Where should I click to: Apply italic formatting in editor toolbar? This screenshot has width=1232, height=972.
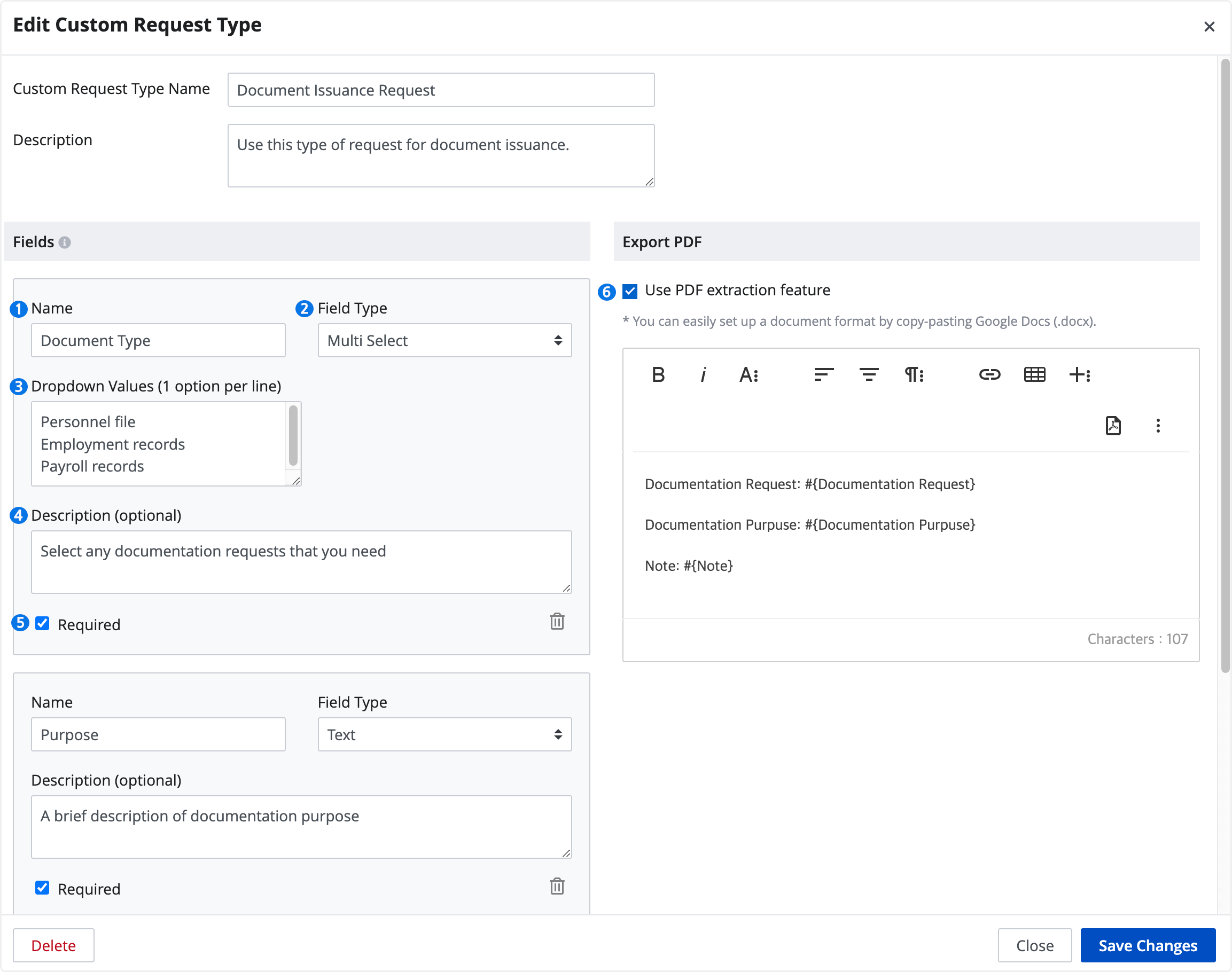[x=703, y=374]
